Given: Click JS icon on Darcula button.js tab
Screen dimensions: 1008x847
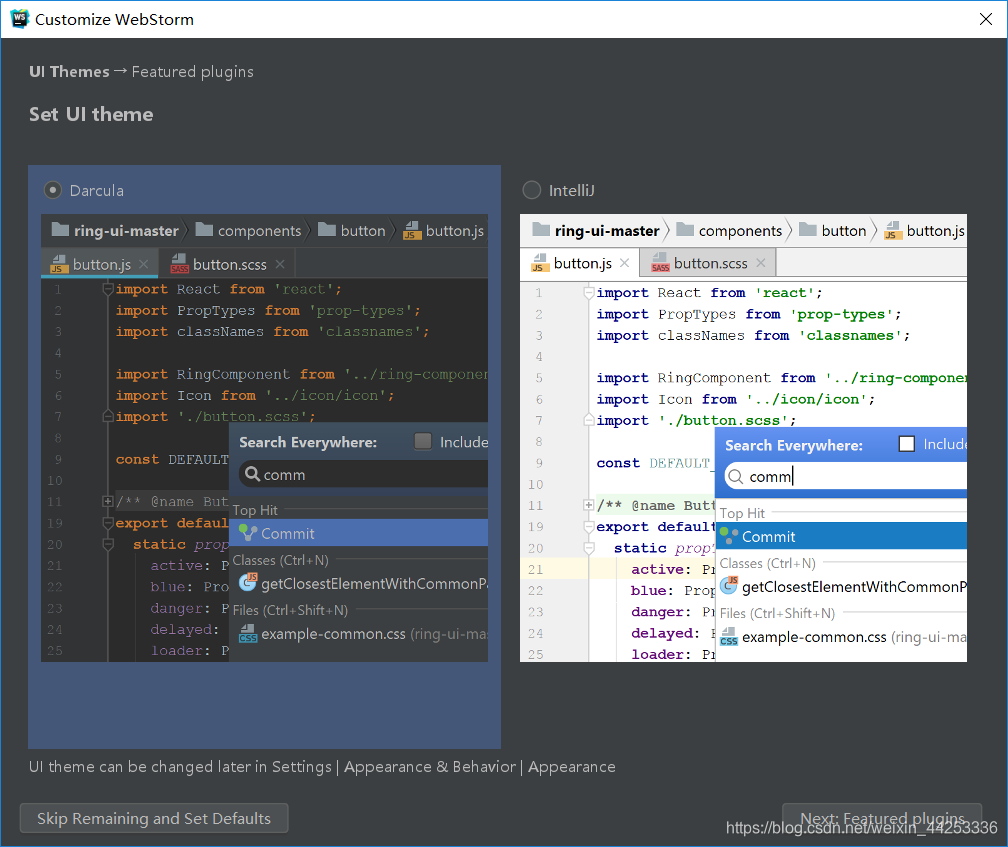Looking at the screenshot, I should pyautogui.click(x=58, y=264).
